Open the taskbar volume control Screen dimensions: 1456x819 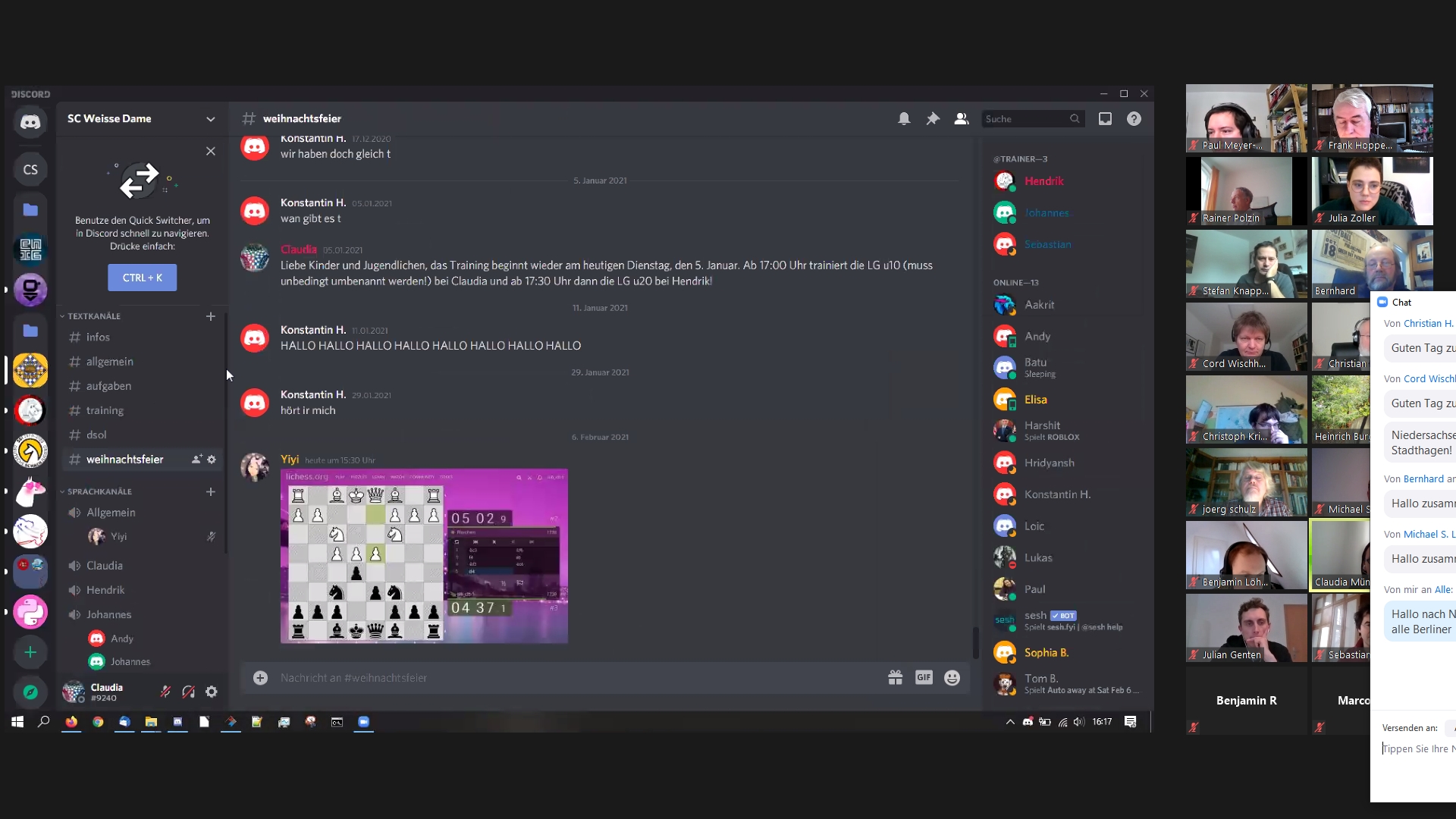click(x=1079, y=721)
